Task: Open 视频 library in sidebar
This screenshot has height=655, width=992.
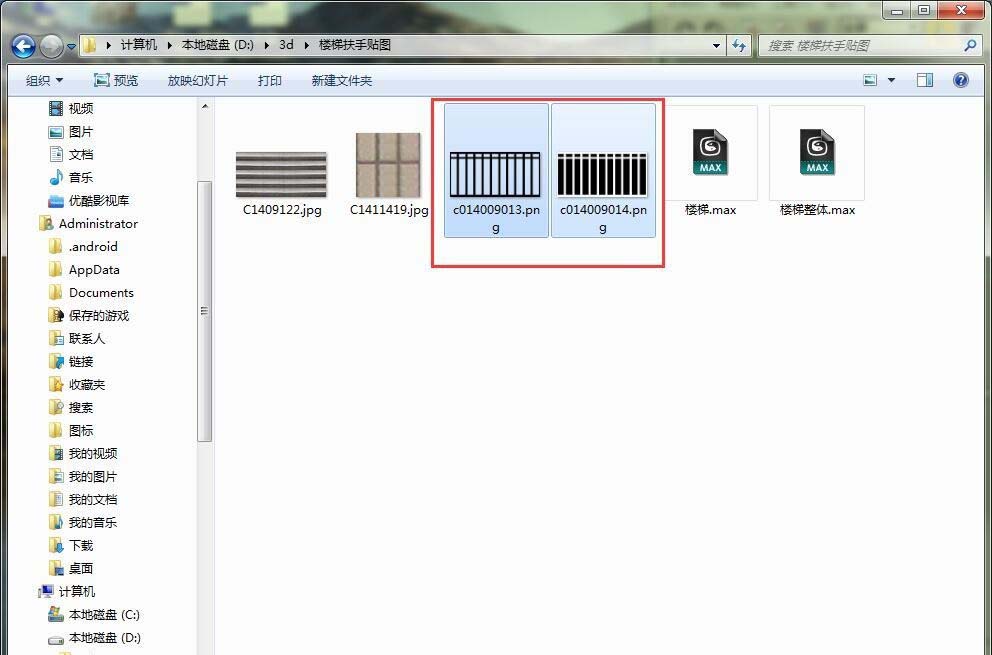Action: pyautogui.click(x=71, y=108)
